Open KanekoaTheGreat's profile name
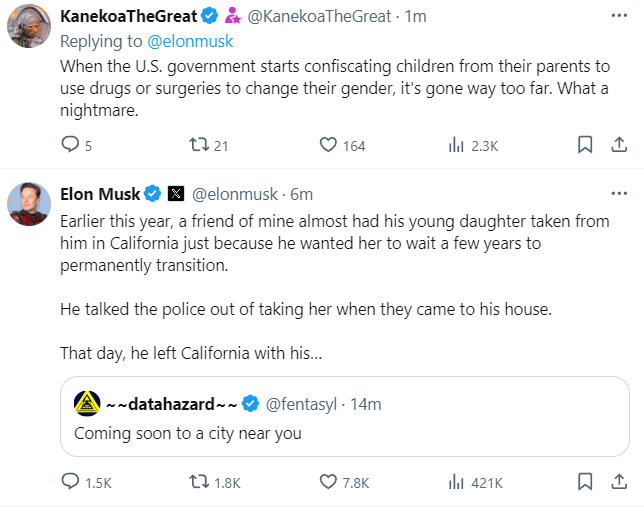The height and width of the screenshot is (507, 644). click(x=127, y=17)
